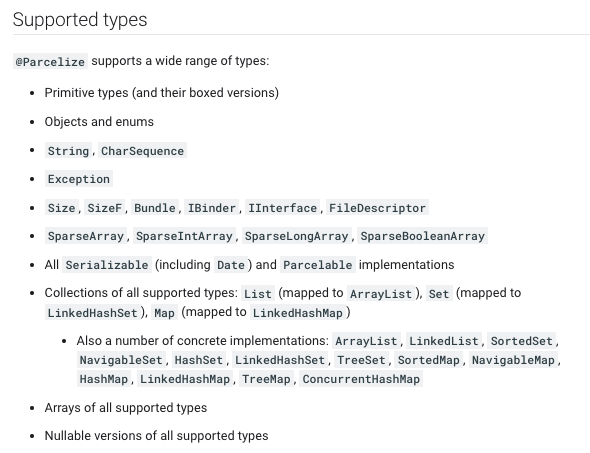
Task: Click the ConcurrentHashMap code term
Action: point(361,379)
